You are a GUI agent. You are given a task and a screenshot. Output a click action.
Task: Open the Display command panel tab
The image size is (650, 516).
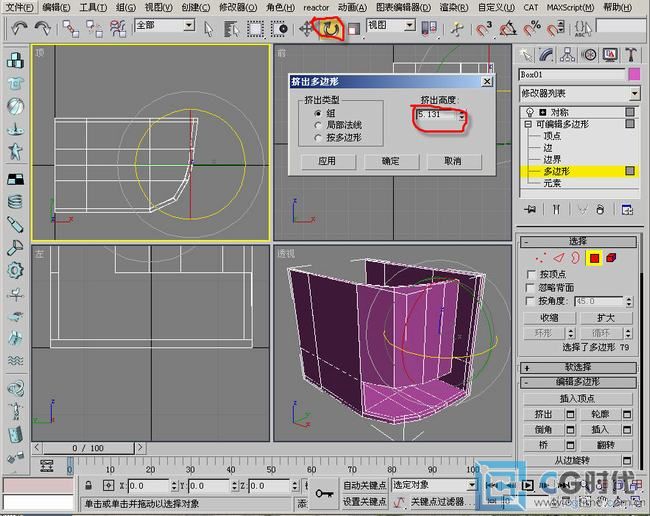point(610,55)
